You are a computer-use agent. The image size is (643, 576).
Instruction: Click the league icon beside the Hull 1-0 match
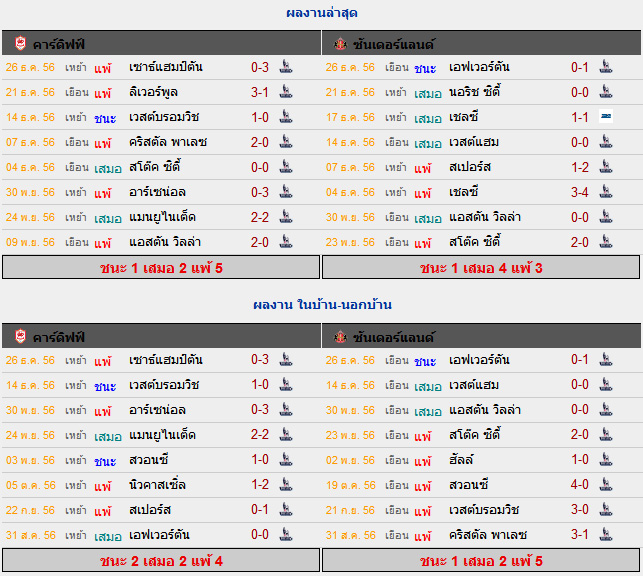(x=606, y=460)
